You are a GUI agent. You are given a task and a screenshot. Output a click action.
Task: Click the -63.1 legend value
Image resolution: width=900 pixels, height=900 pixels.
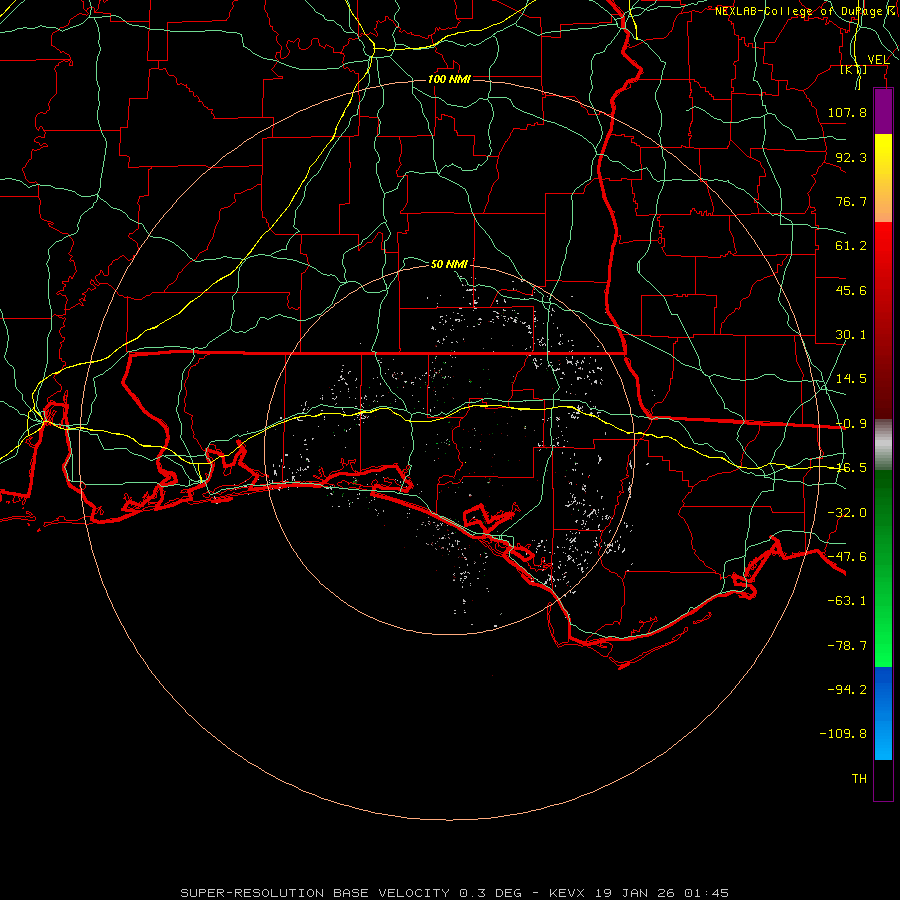point(847,601)
